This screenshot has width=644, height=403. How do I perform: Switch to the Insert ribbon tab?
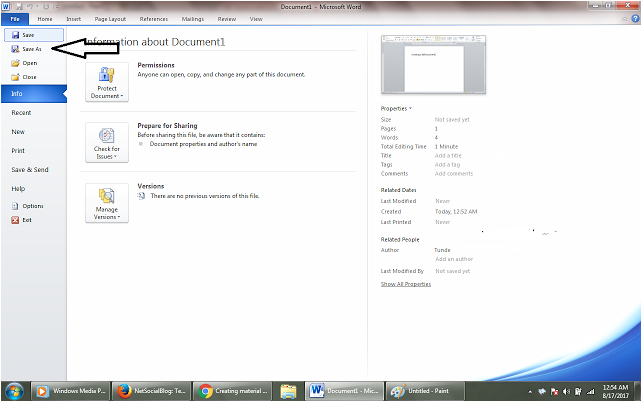pyautogui.click(x=74, y=19)
